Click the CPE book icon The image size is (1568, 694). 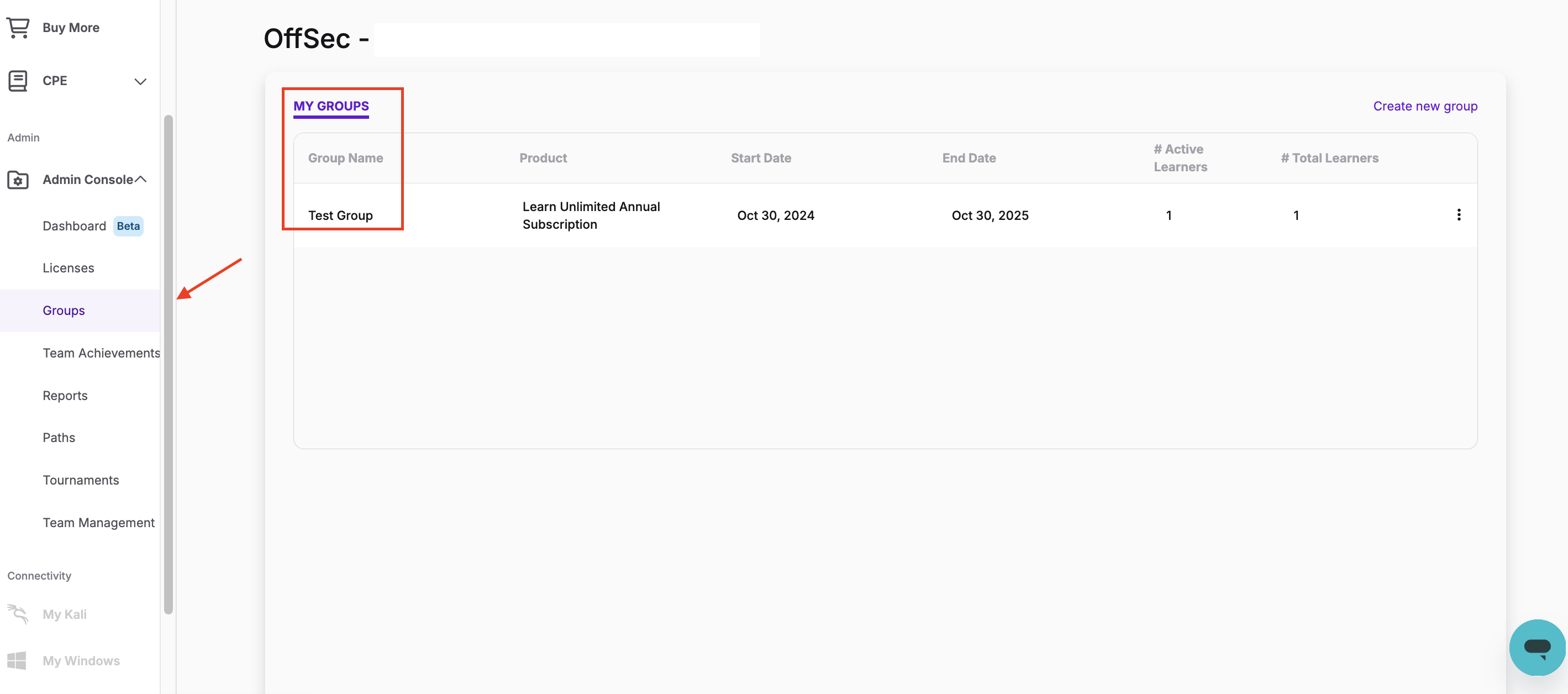[x=18, y=80]
